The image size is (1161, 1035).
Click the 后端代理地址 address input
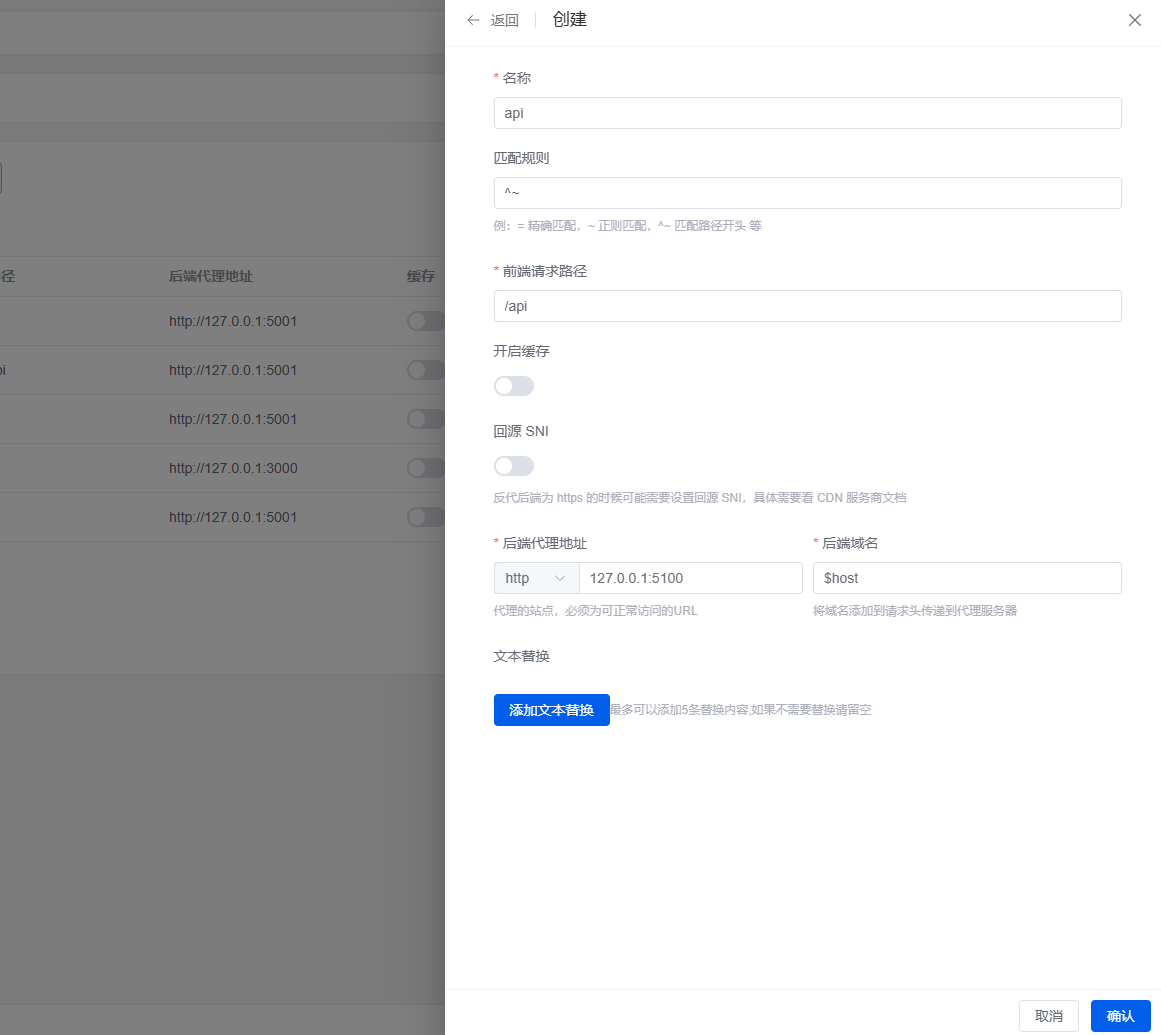pos(690,578)
